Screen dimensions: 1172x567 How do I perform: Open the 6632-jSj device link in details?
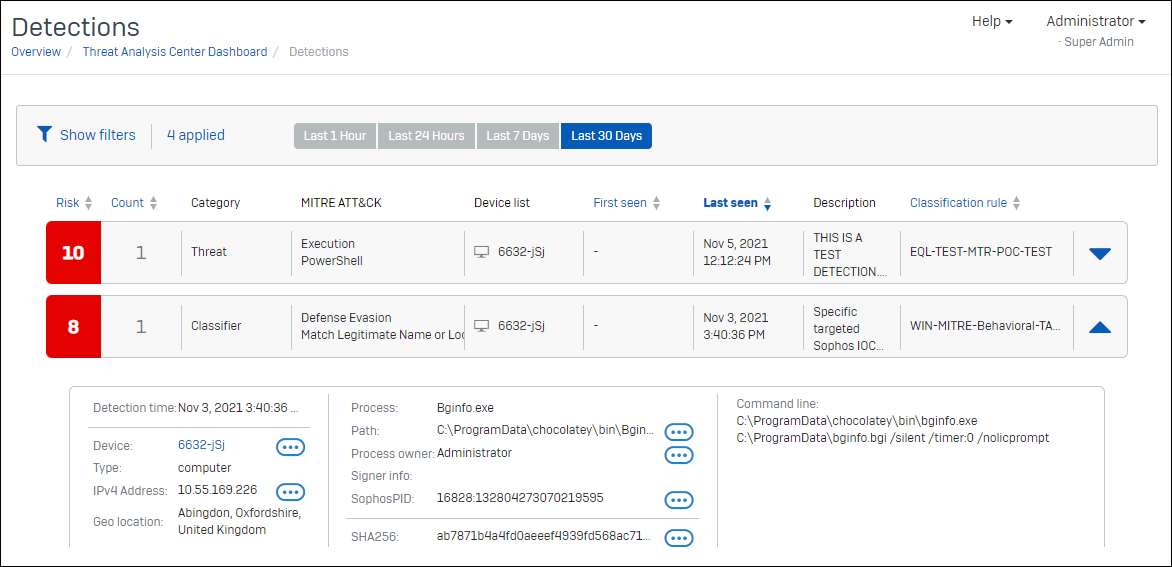tap(201, 446)
